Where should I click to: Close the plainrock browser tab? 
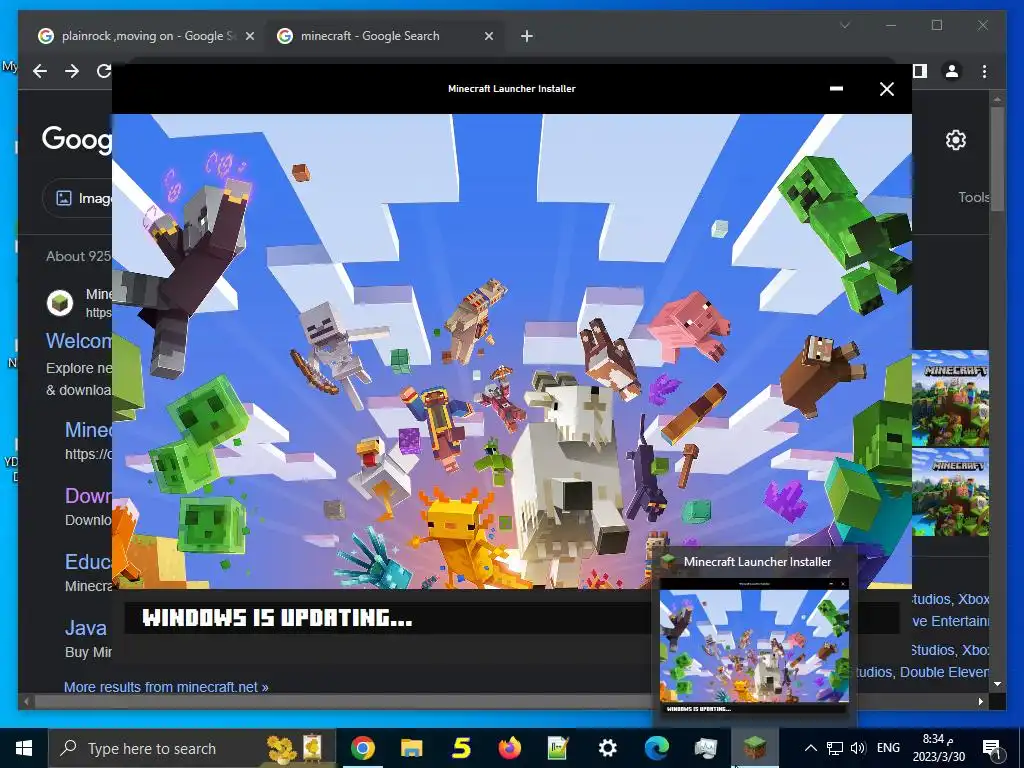[x=249, y=37]
